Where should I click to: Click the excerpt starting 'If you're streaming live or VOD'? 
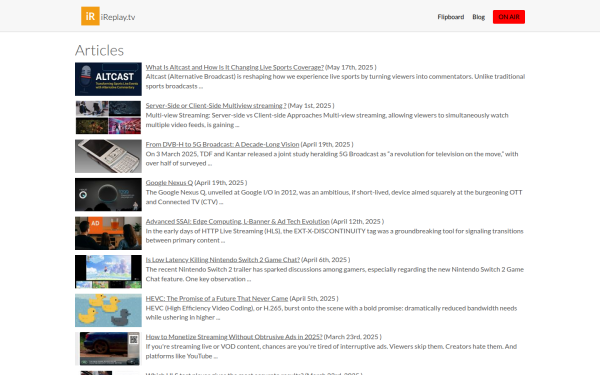coord(331,351)
